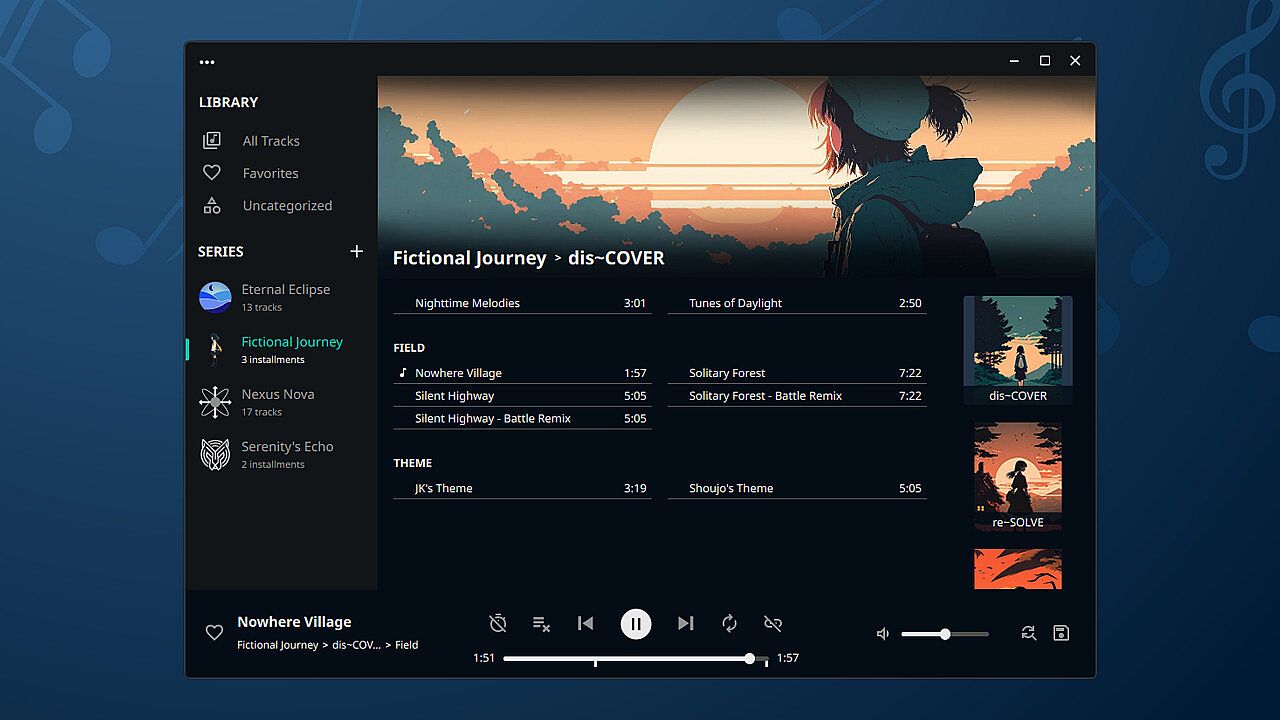Skip to the previous track
The height and width of the screenshot is (720, 1280).
point(586,624)
